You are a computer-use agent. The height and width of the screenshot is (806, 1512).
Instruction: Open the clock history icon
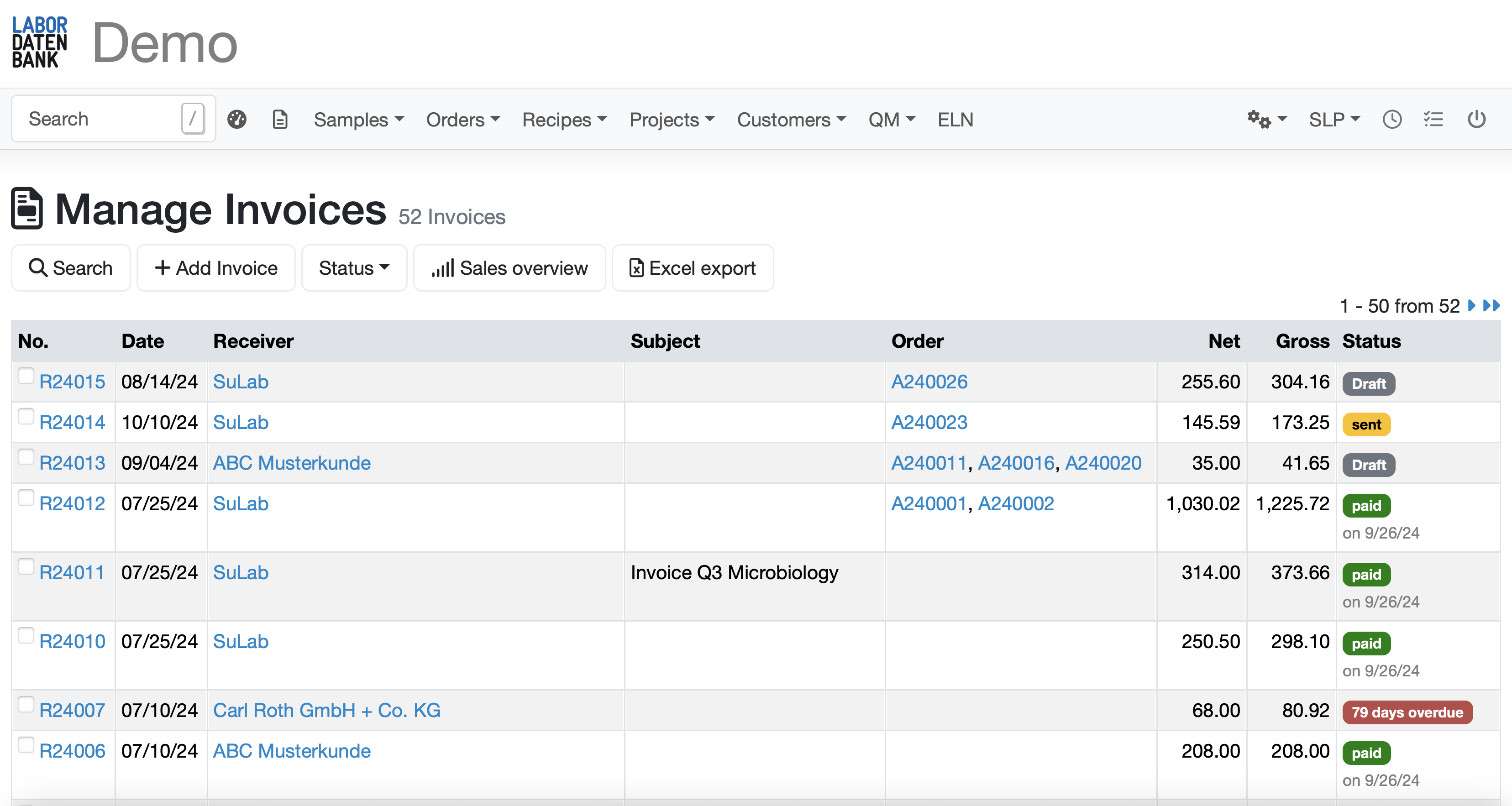[x=1392, y=119]
